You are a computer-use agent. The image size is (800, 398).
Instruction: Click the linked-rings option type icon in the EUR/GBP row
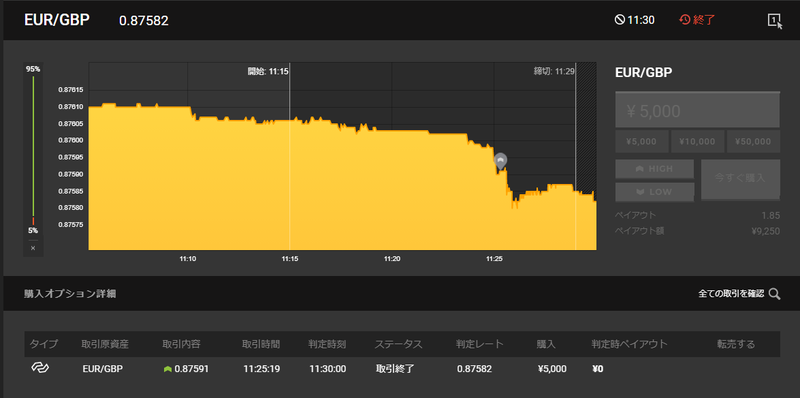39,367
